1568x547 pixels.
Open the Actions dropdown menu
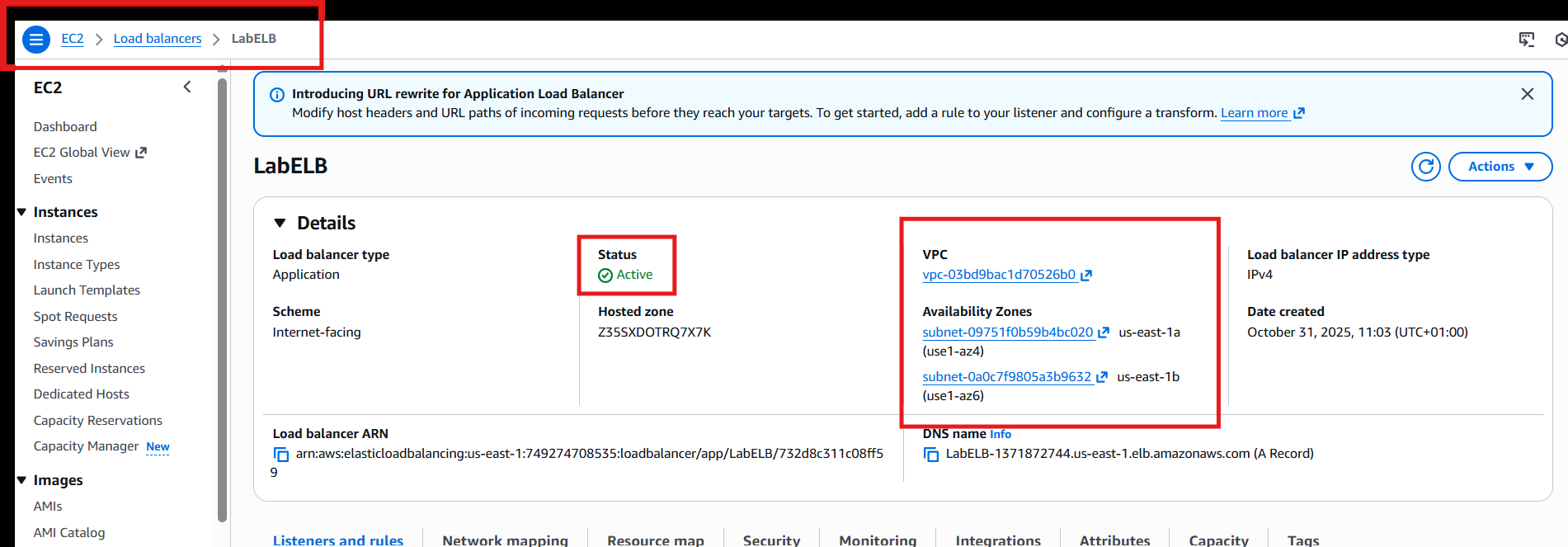click(x=1500, y=167)
